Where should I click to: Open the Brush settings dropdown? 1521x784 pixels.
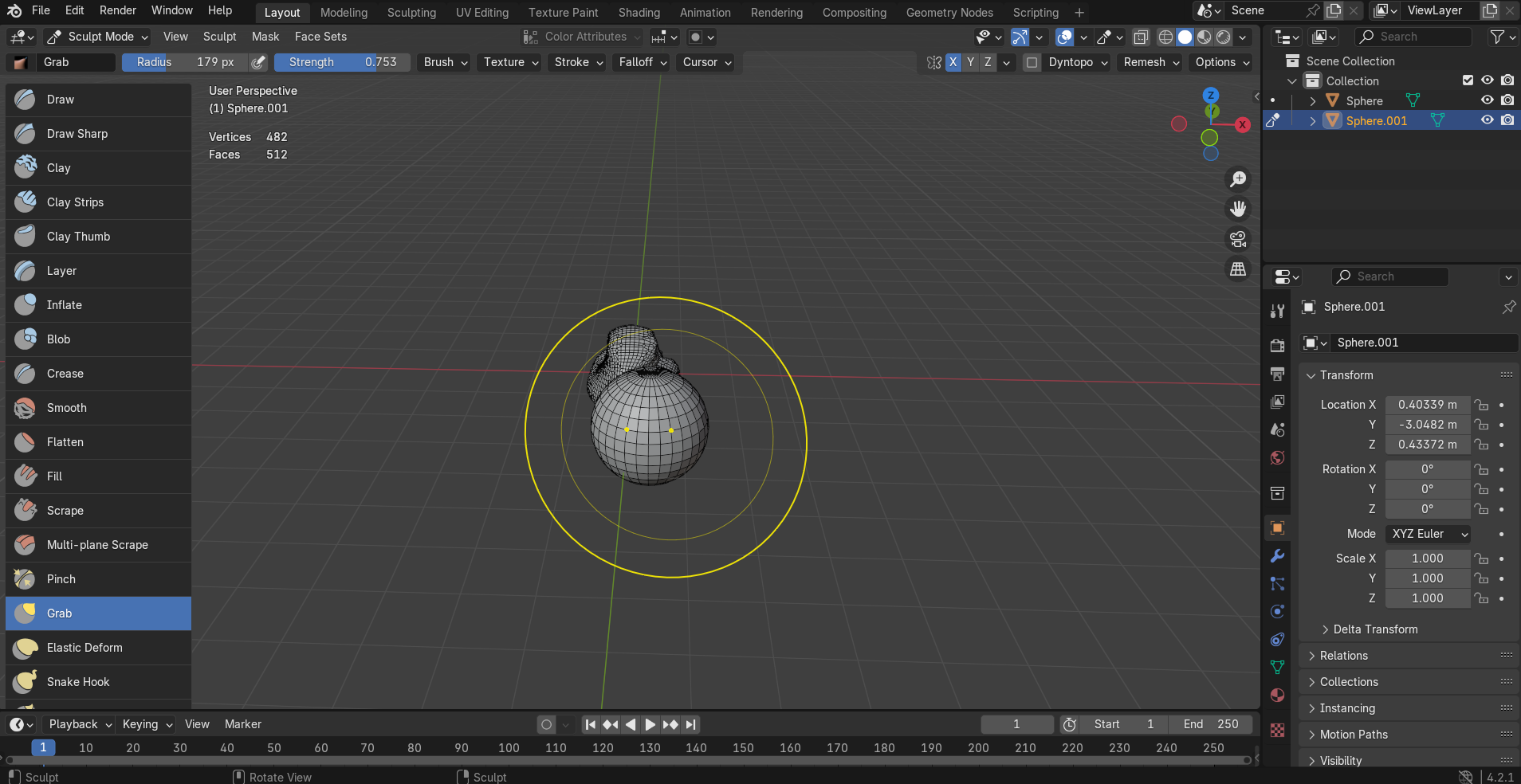445,62
